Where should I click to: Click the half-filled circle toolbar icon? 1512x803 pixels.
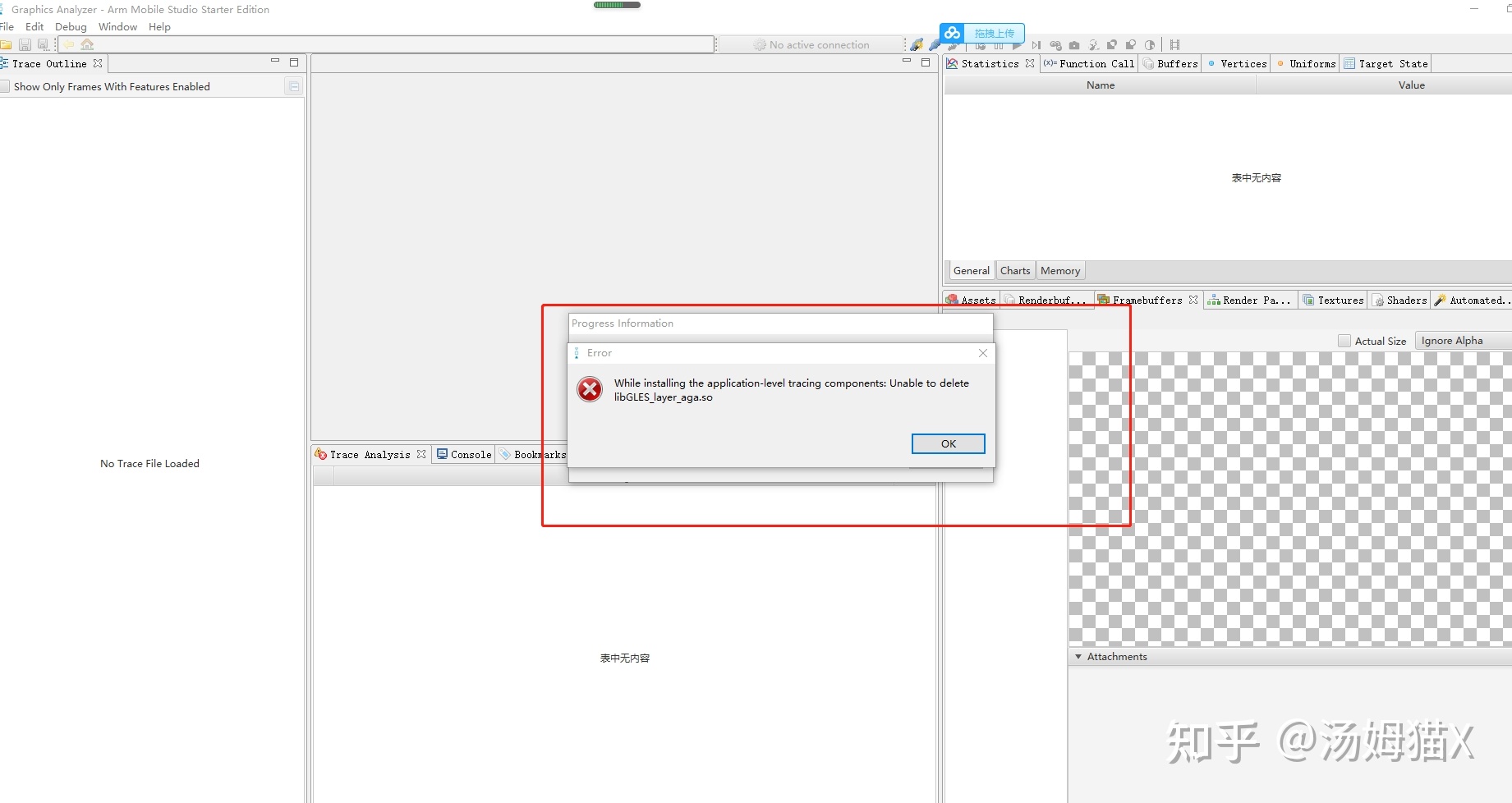point(1150,45)
